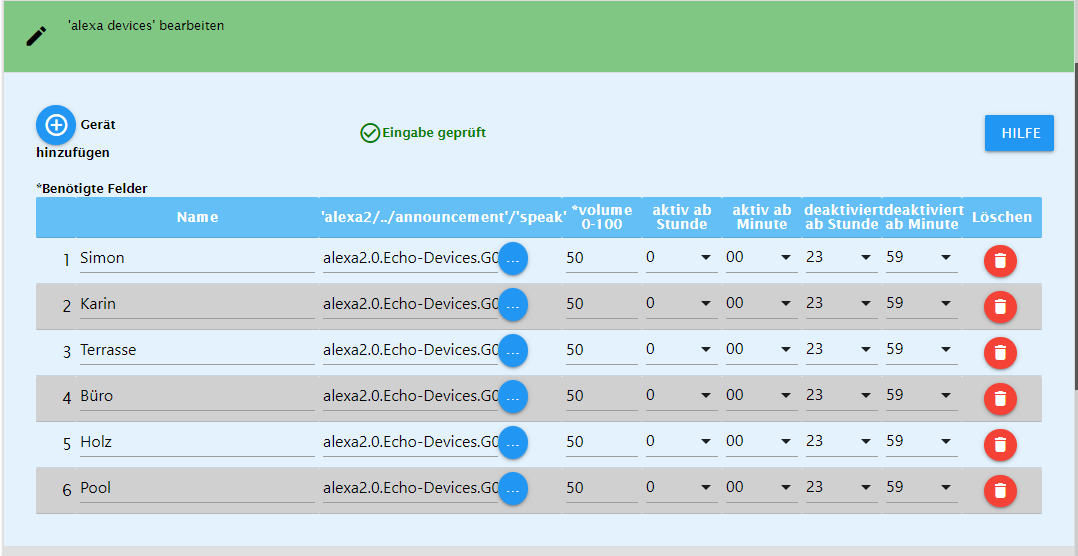The image size is (1078, 556).
Task: Delete the Simon device row
Action: tap(1000, 260)
